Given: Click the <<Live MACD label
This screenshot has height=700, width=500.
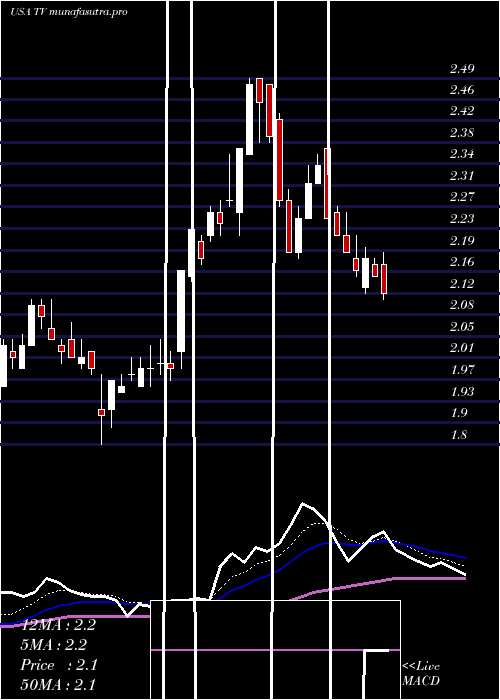Looking at the screenshot, I should pyautogui.click(x=421, y=674).
